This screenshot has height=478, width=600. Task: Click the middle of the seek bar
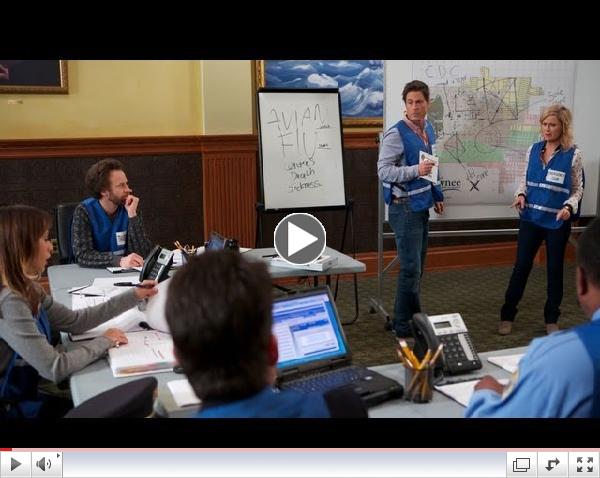point(285,464)
